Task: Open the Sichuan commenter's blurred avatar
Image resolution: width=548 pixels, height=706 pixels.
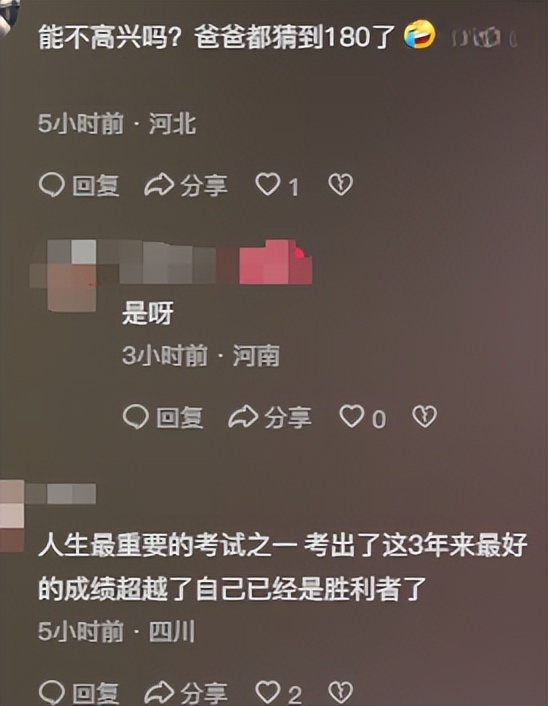Action: (x=12, y=516)
